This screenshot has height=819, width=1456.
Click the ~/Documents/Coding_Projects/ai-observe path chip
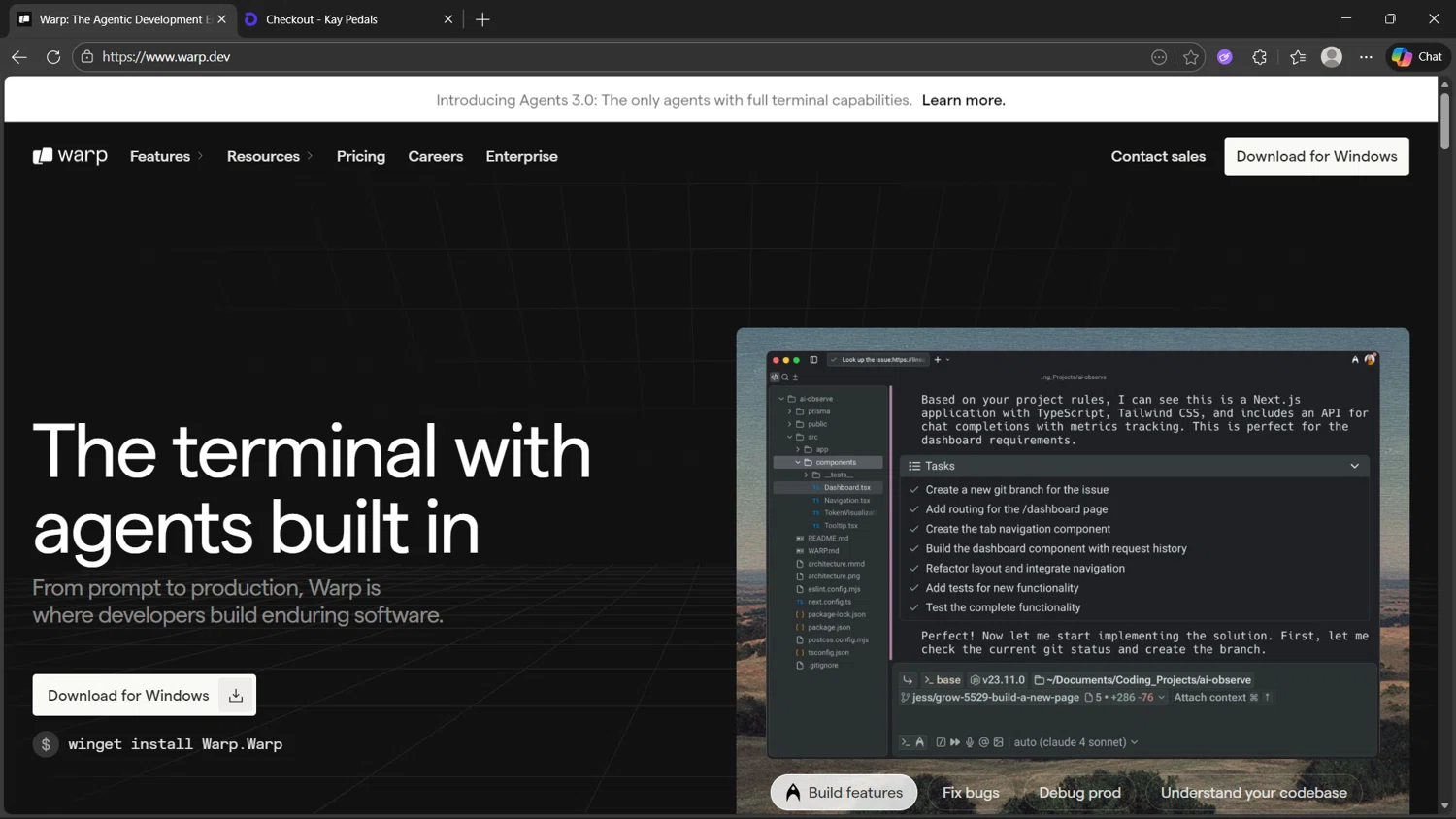1142,680
